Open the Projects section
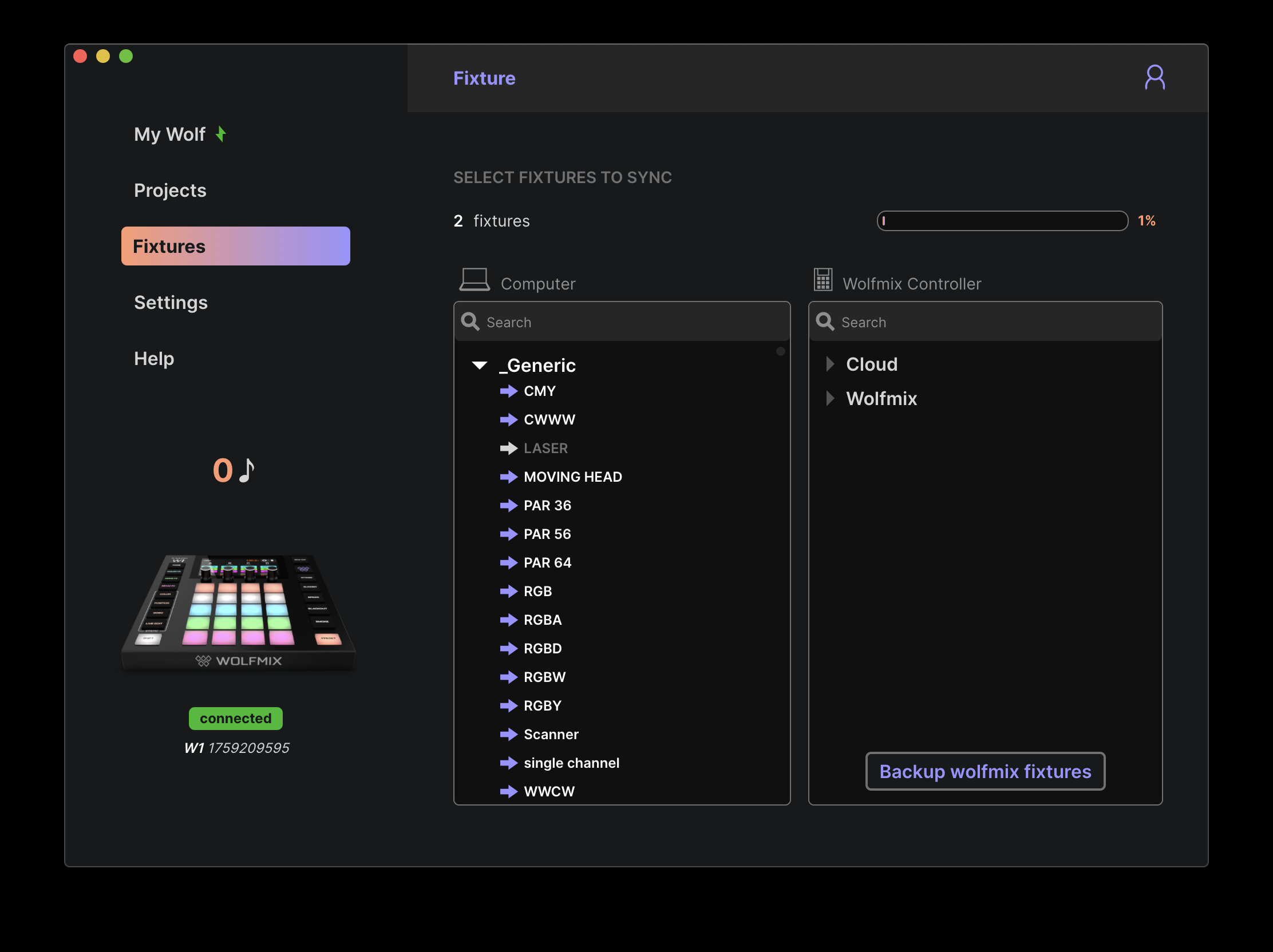 coord(170,191)
